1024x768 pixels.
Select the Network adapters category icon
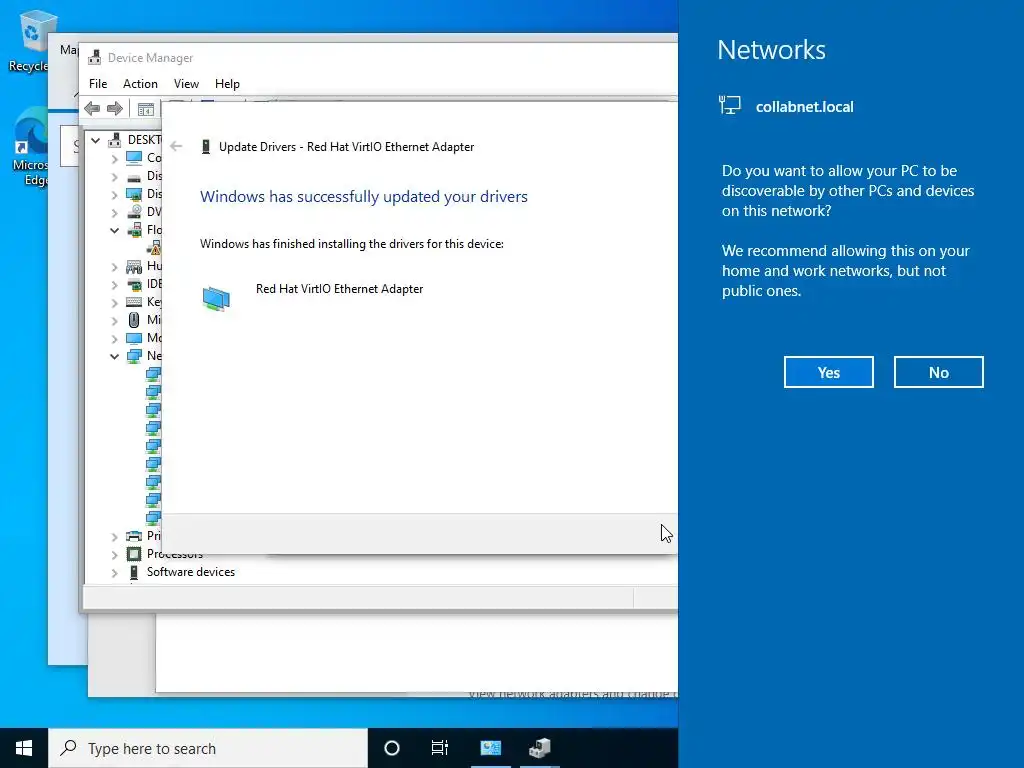point(134,356)
